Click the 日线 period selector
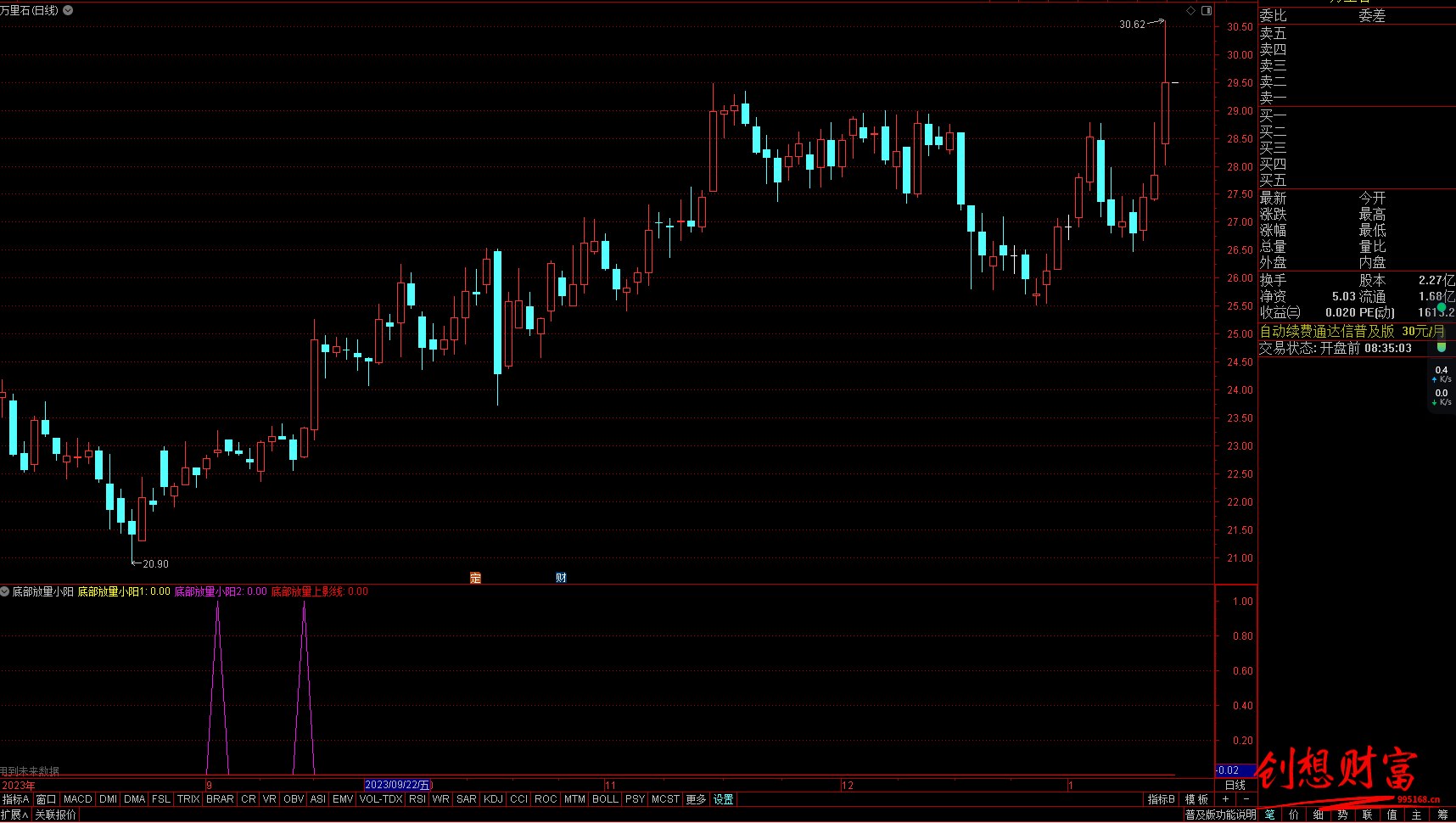 tap(1235, 785)
